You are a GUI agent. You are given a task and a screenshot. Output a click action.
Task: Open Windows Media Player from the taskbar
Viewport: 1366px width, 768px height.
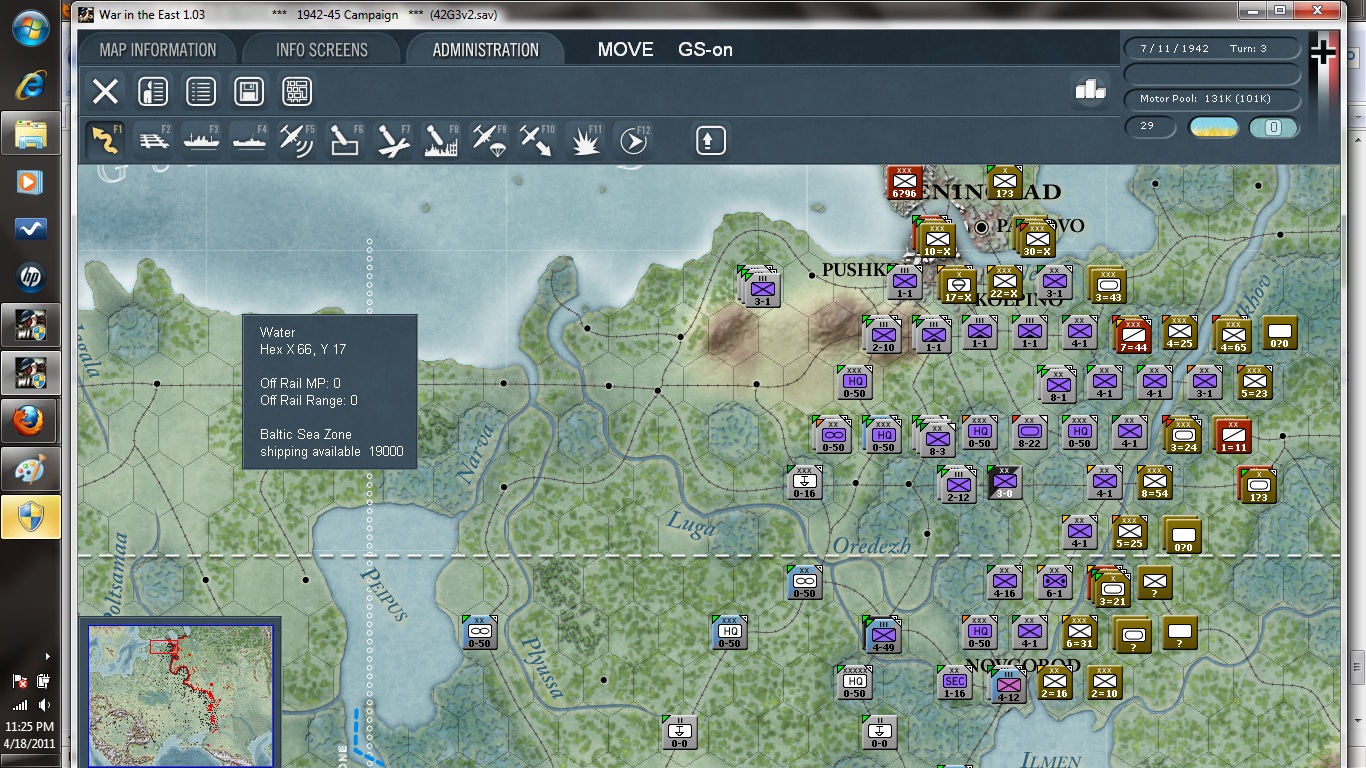point(30,182)
